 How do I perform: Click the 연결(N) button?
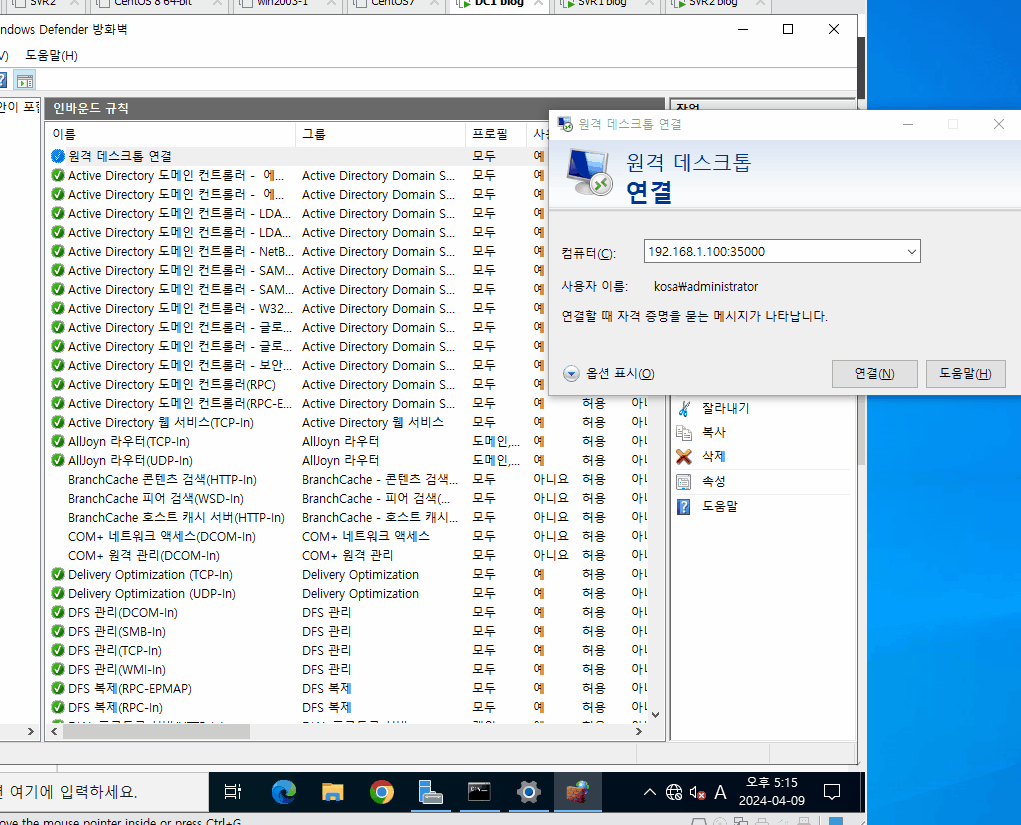[x=874, y=374]
